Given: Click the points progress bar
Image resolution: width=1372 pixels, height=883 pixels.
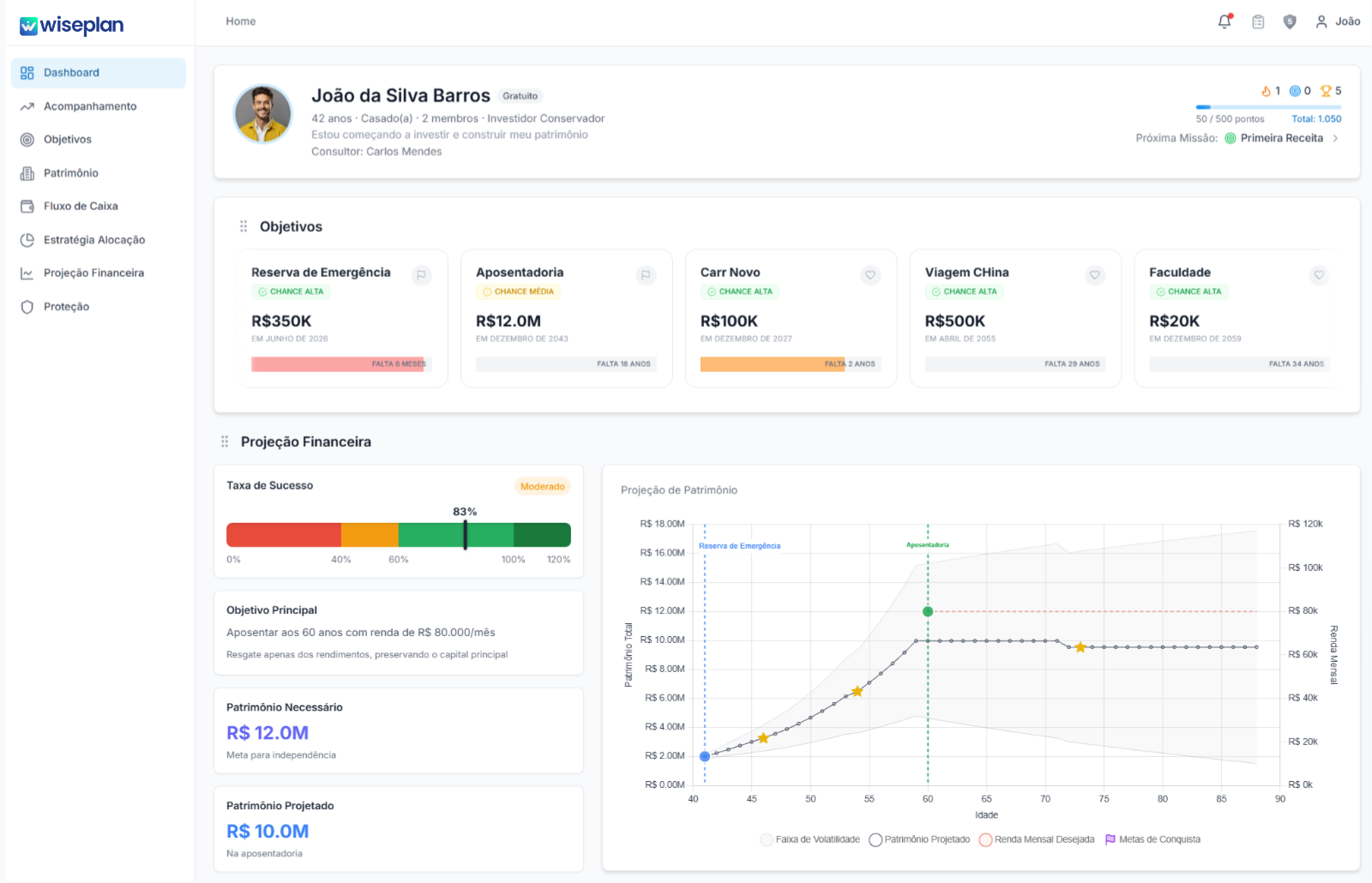Looking at the screenshot, I should (x=1268, y=107).
